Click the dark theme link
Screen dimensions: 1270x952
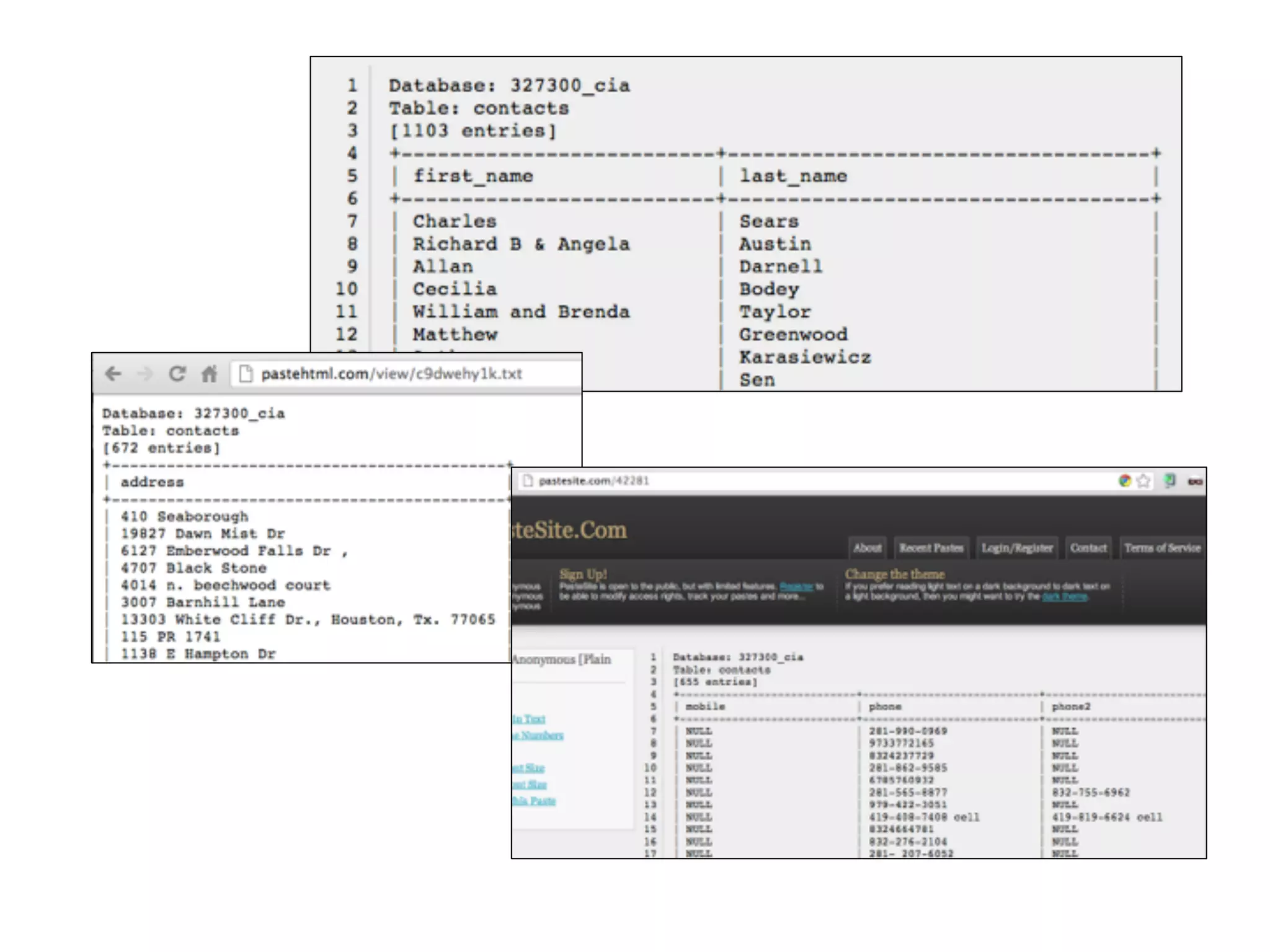pos(1064,596)
